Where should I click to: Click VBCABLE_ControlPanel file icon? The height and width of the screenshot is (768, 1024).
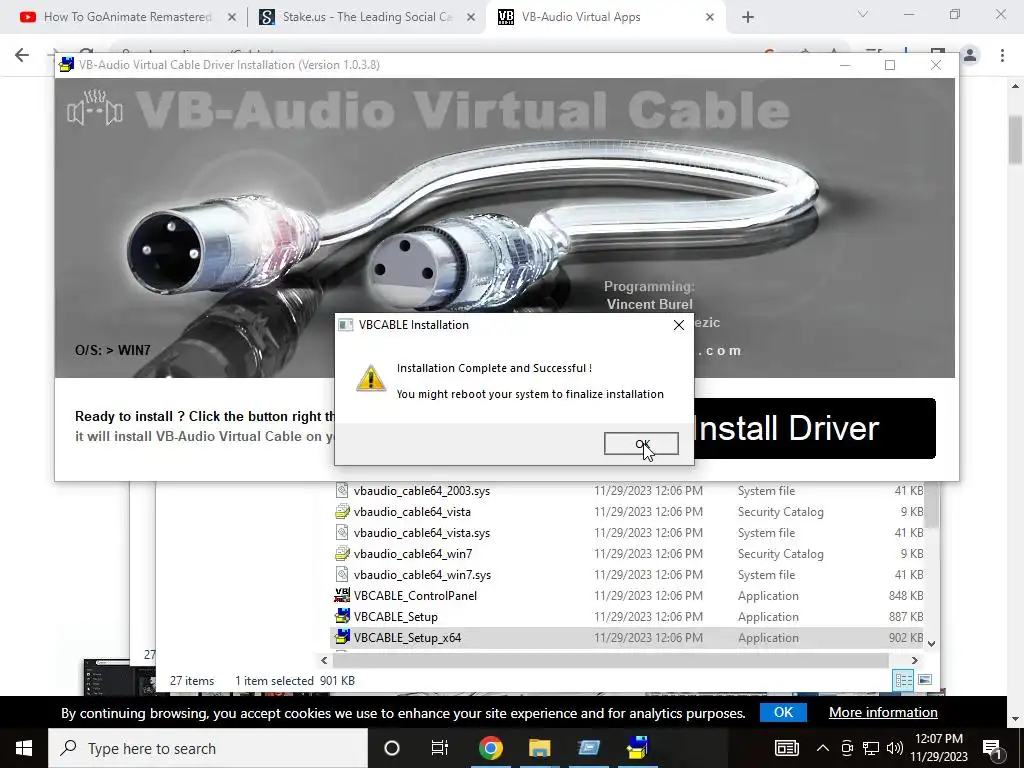342,595
